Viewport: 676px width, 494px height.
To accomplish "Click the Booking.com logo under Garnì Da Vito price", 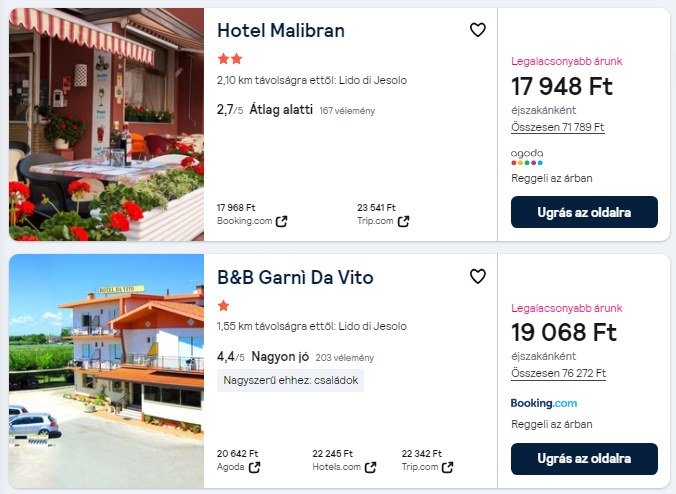I will tap(544, 403).
